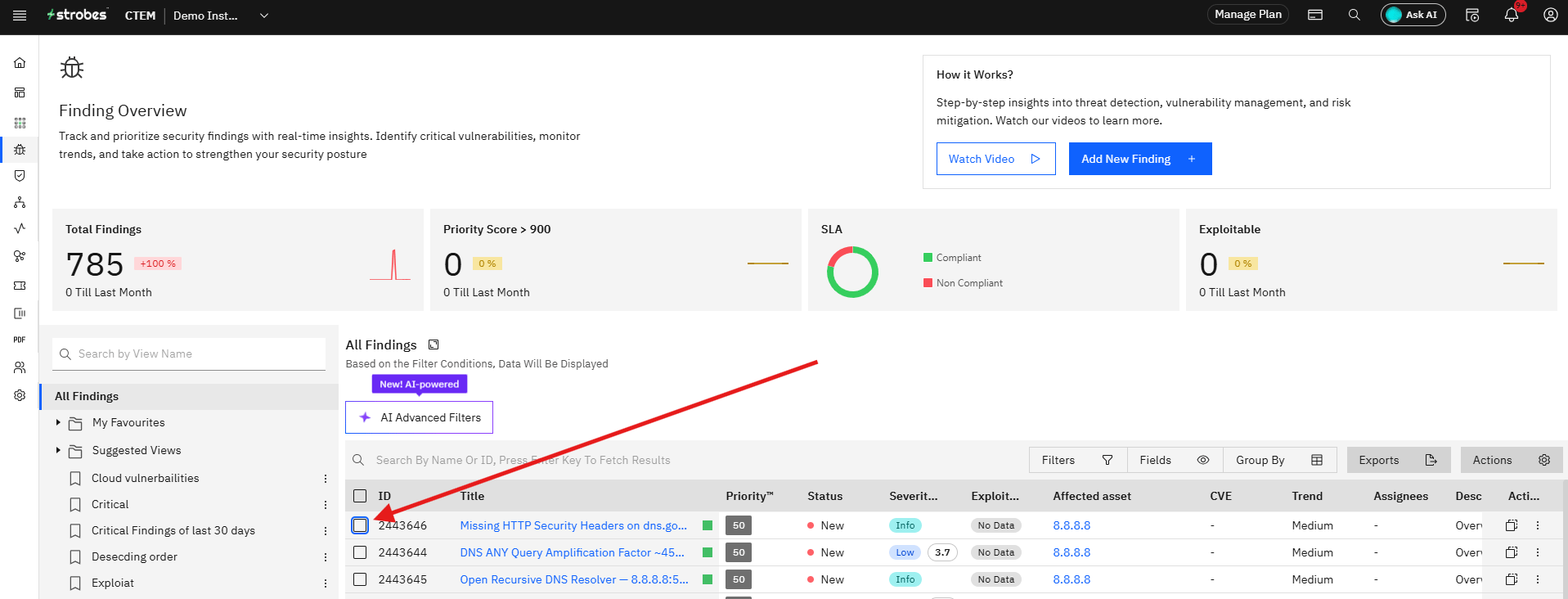This screenshot has width=1568, height=599.
Task: Expand the My Favourites folder
Action: (58, 422)
